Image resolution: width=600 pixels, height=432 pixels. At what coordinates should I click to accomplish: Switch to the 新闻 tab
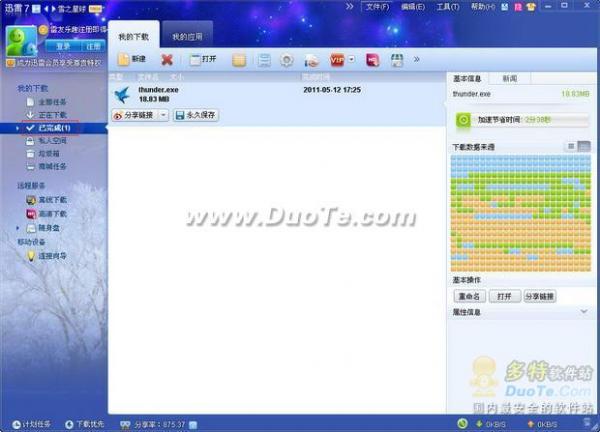pyautogui.click(x=510, y=79)
